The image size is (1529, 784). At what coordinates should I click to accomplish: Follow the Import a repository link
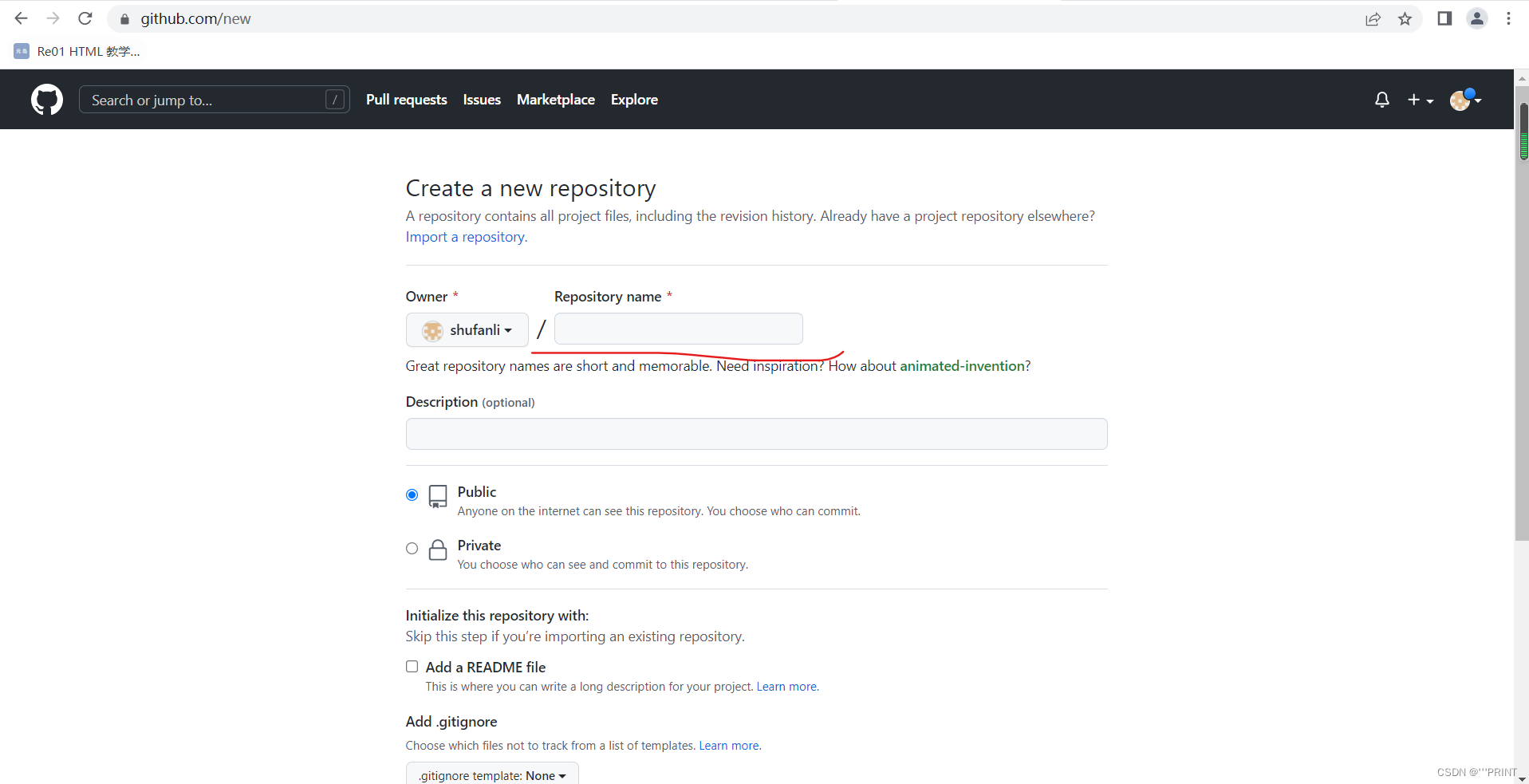pyautogui.click(x=466, y=237)
